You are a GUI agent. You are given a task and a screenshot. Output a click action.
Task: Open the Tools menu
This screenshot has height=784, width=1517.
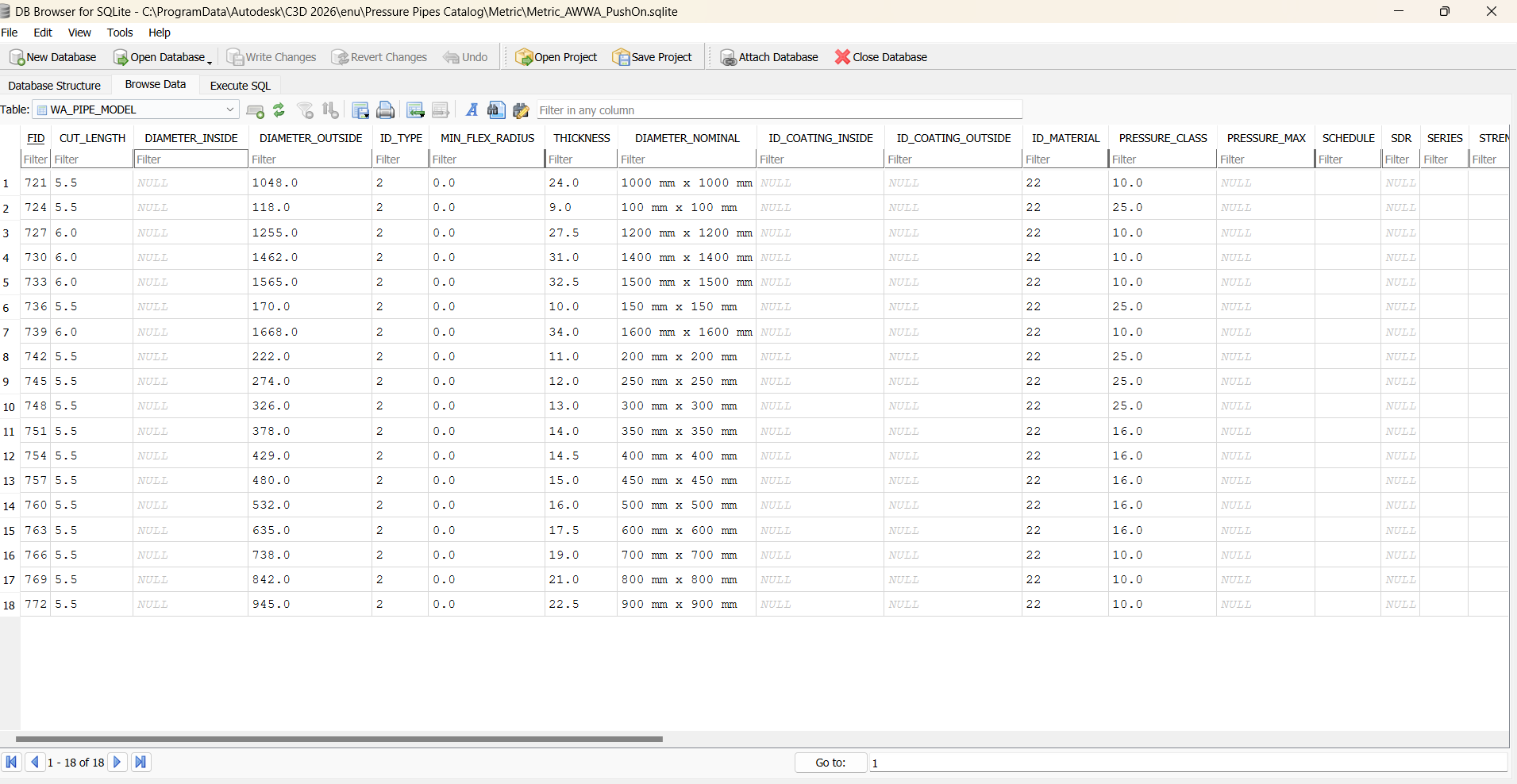(x=120, y=33)
